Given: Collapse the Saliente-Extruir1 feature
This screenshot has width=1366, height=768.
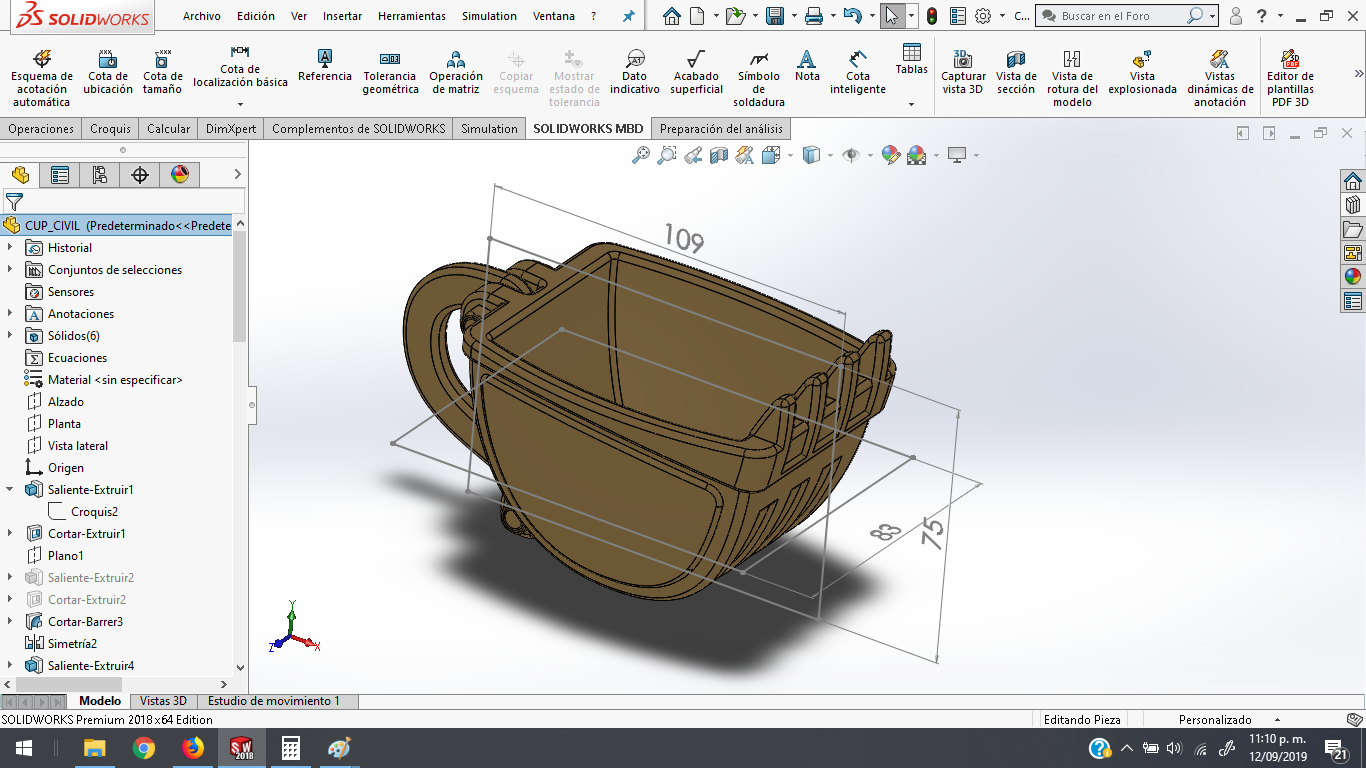Looking at the screenshot, I should coord(10,490).
